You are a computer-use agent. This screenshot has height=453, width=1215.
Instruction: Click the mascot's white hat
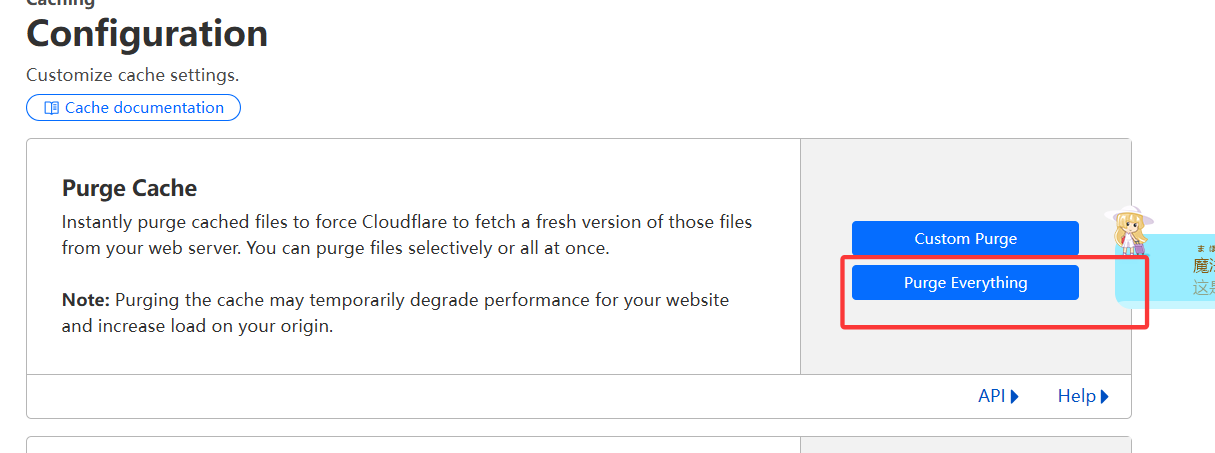1130,214
